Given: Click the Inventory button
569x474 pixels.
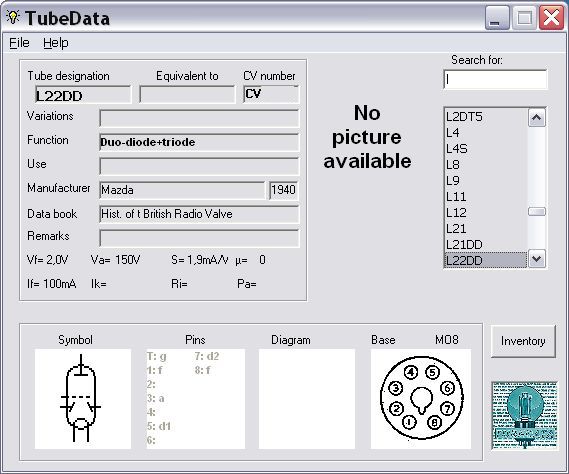Looking at the screenshot, I should 523,341.
